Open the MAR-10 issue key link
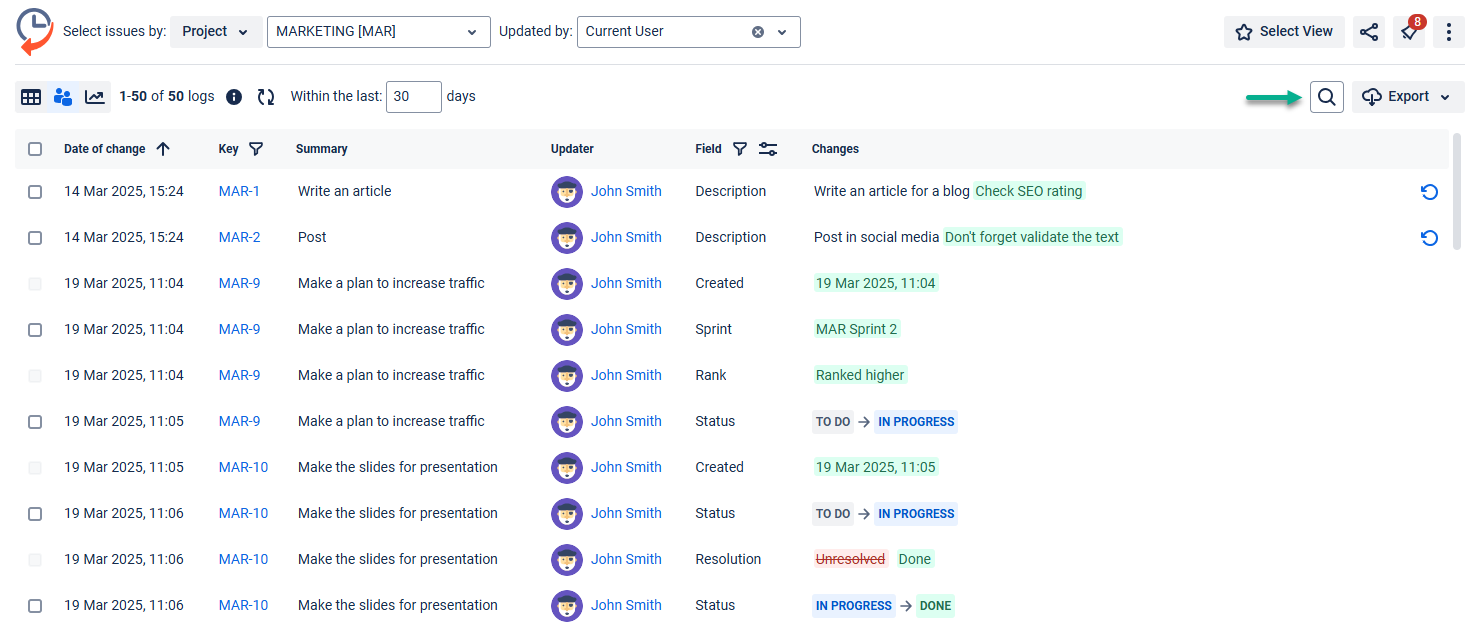The height and width of the screenshot is (625, 1477). tap(243, 467)
